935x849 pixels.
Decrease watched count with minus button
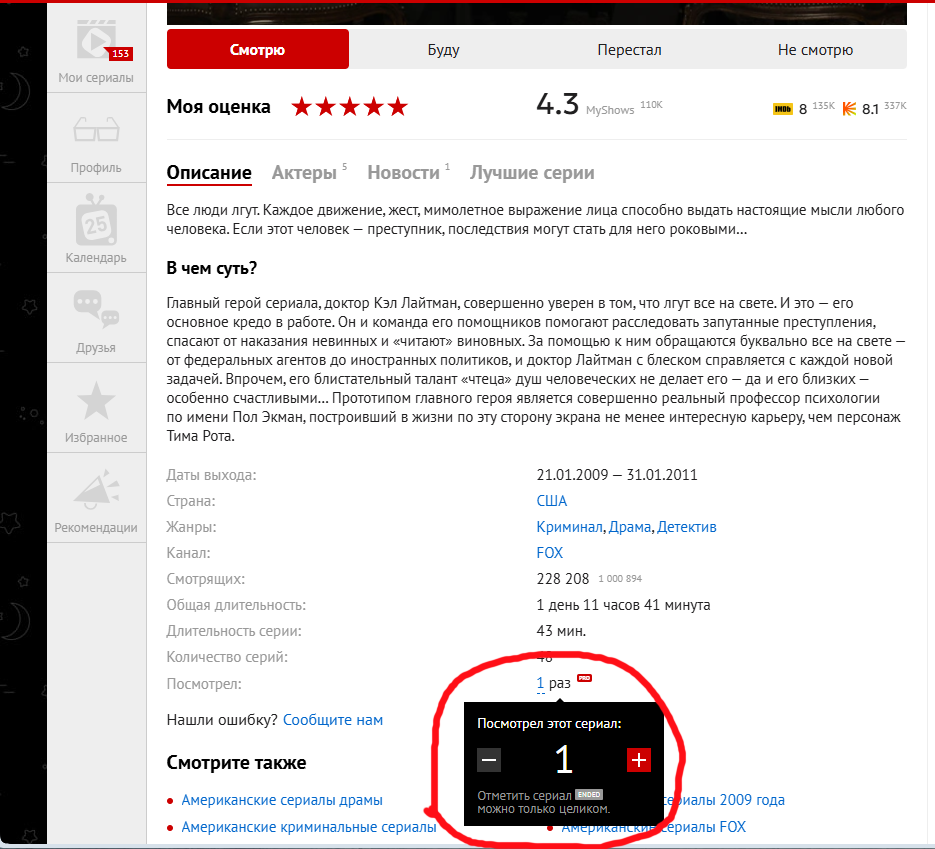[x=489, y=761]
